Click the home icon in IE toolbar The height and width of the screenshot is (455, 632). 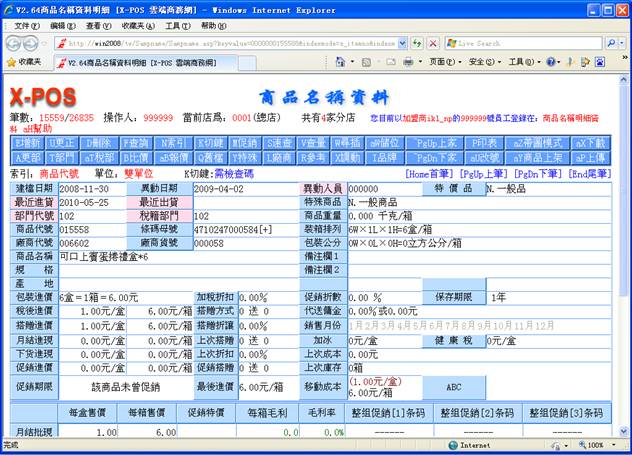point(343,62)
